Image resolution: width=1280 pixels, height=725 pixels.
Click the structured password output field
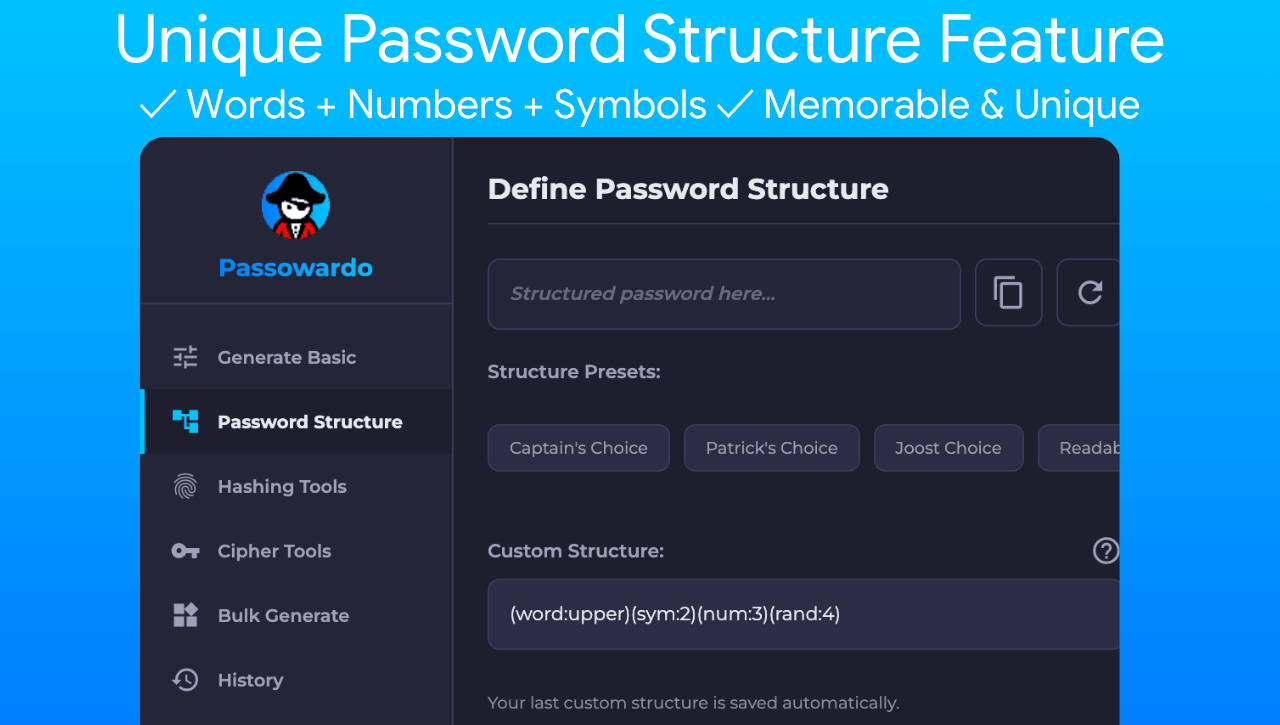724,294
